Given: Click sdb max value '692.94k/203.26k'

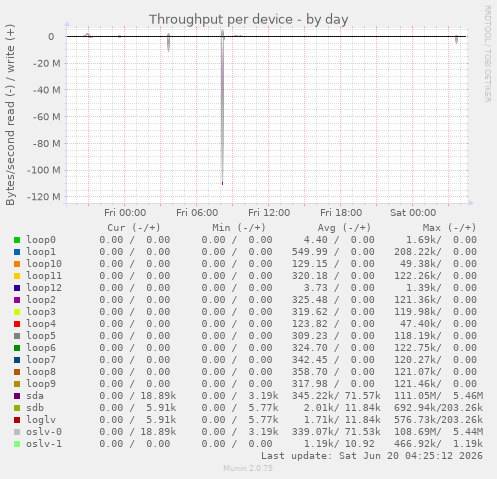Looking at the screenshot, I should (x=438, y=408).
